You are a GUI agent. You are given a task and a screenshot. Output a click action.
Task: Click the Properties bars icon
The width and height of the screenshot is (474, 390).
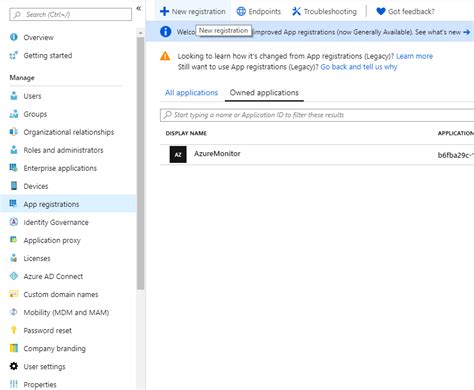point(14,384)
